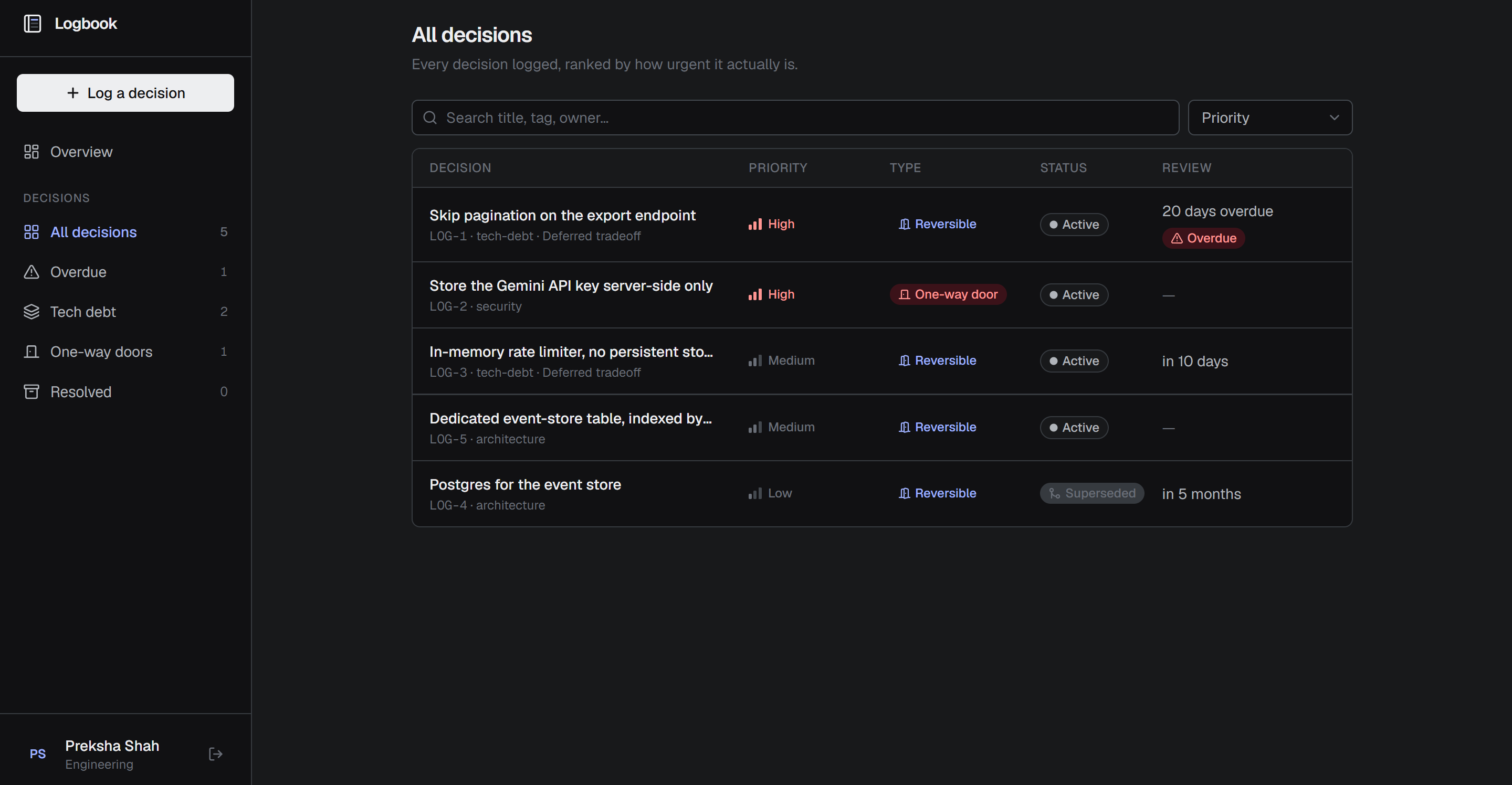
Task: Click the Active status badge for LOG-2
Action: click(x=1074, y=295)
